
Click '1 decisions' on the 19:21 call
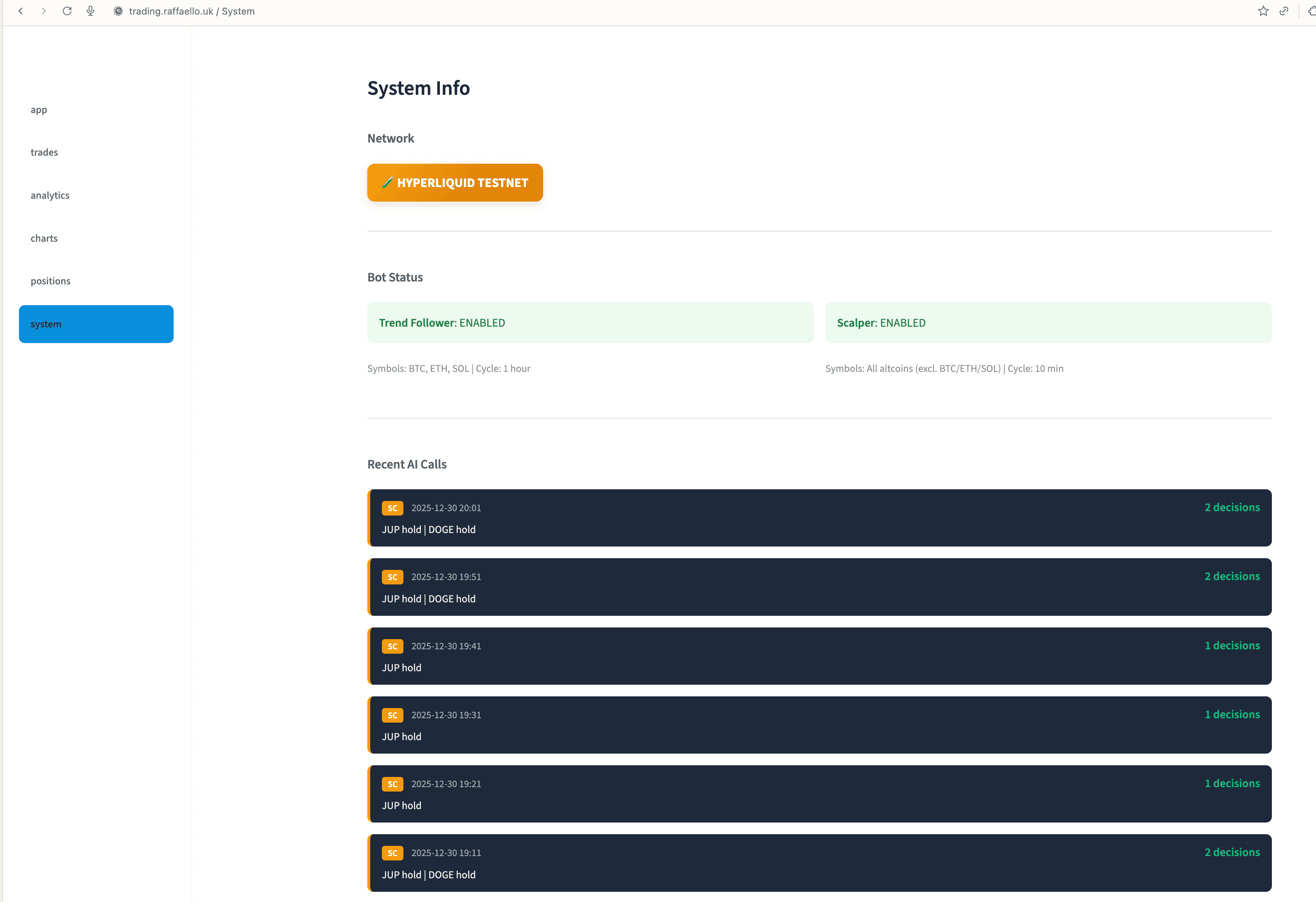coord(1232,783)
